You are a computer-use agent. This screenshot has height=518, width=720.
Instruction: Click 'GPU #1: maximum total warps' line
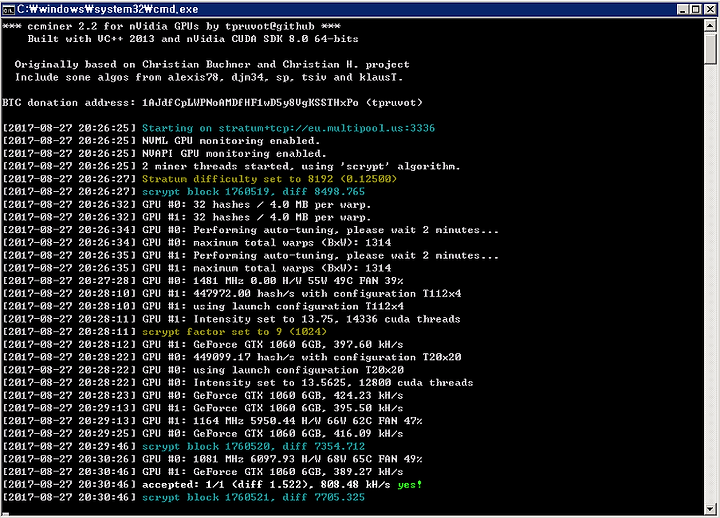click(x=197, y=268)
